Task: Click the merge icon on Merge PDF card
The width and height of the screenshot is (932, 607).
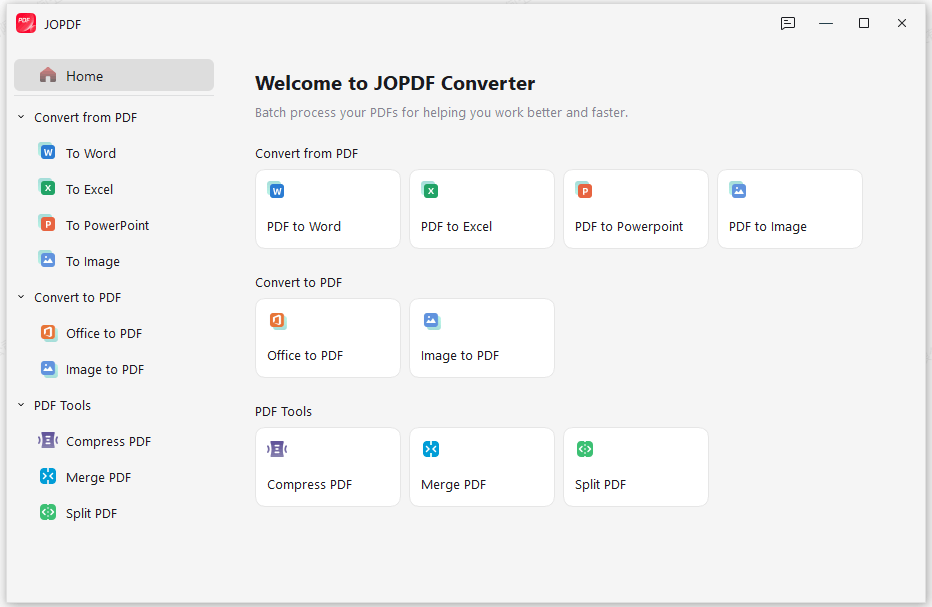Action: 431,449
